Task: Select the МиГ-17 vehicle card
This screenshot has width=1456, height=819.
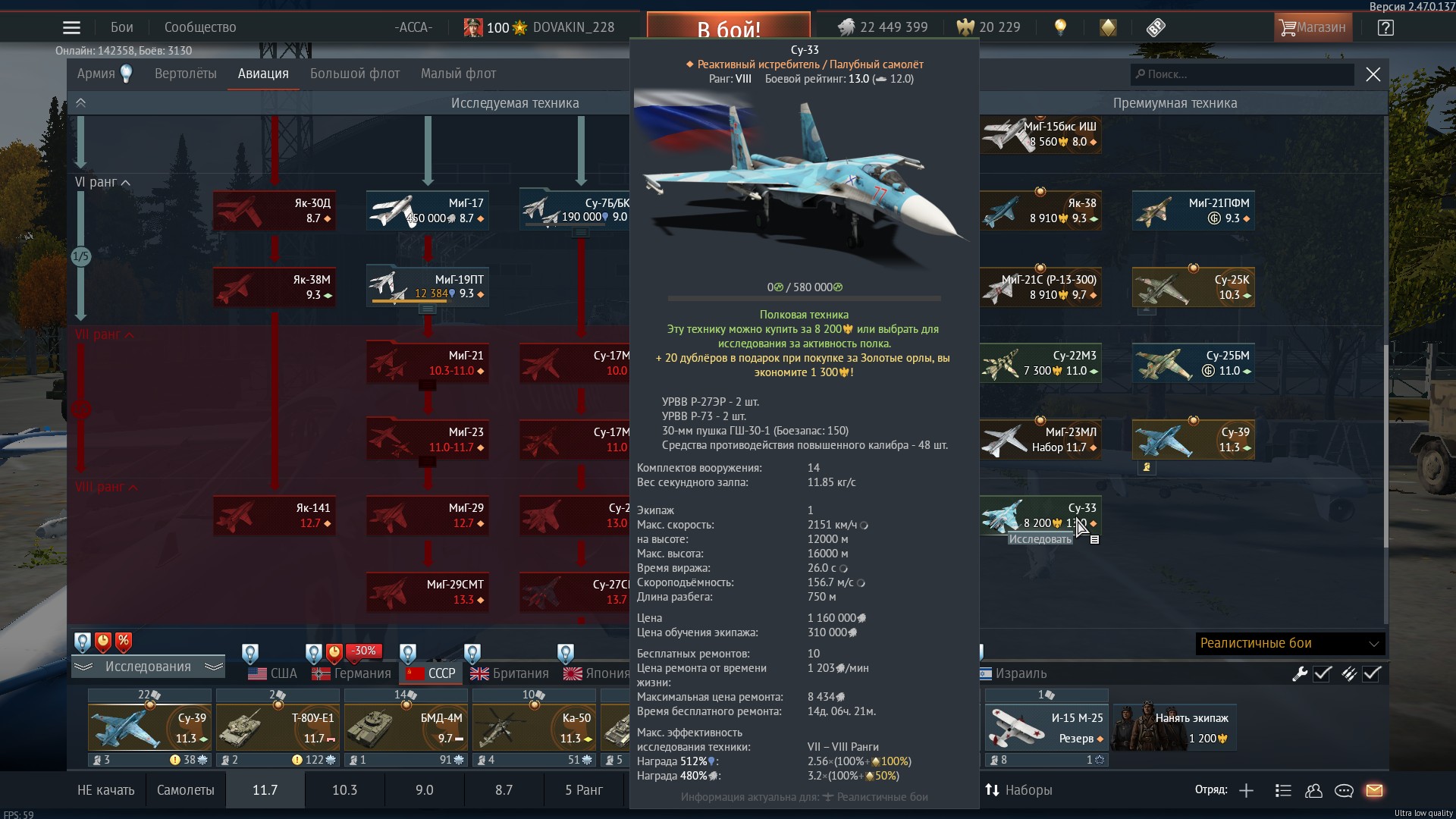Action: click(428, 210)
